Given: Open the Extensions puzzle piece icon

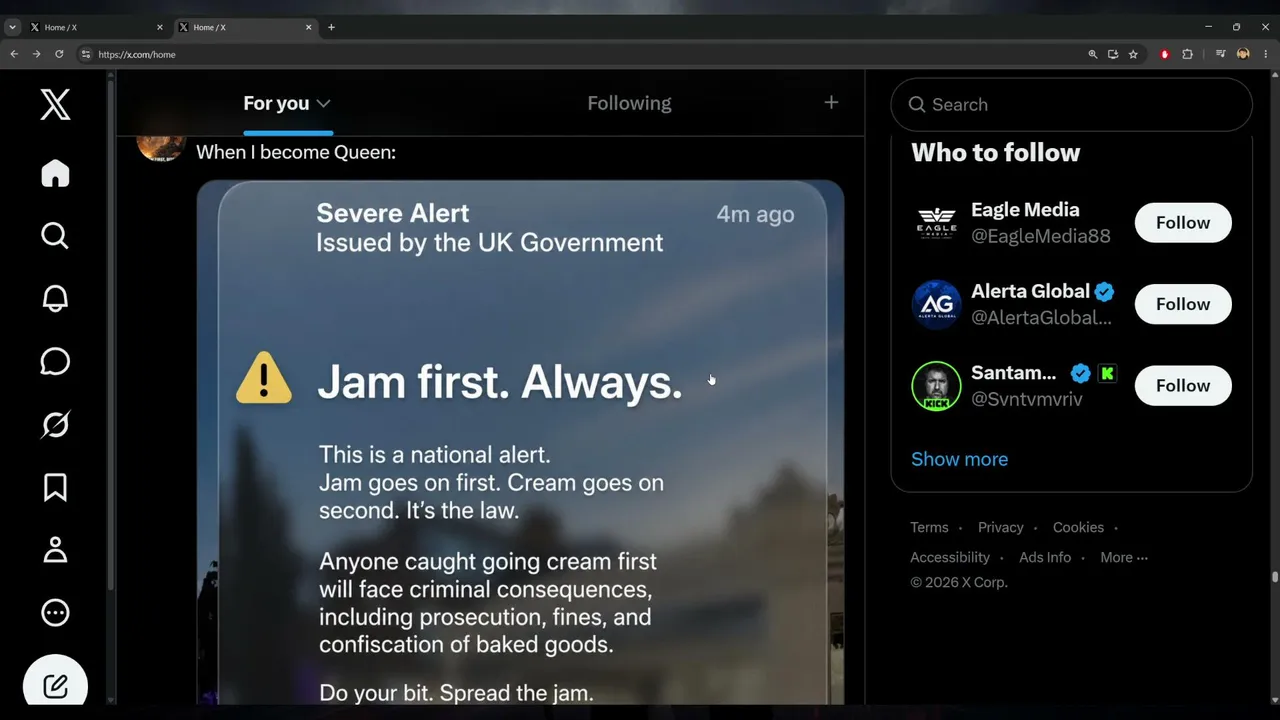Looking at the screenshot, I should click(1188, 54).
